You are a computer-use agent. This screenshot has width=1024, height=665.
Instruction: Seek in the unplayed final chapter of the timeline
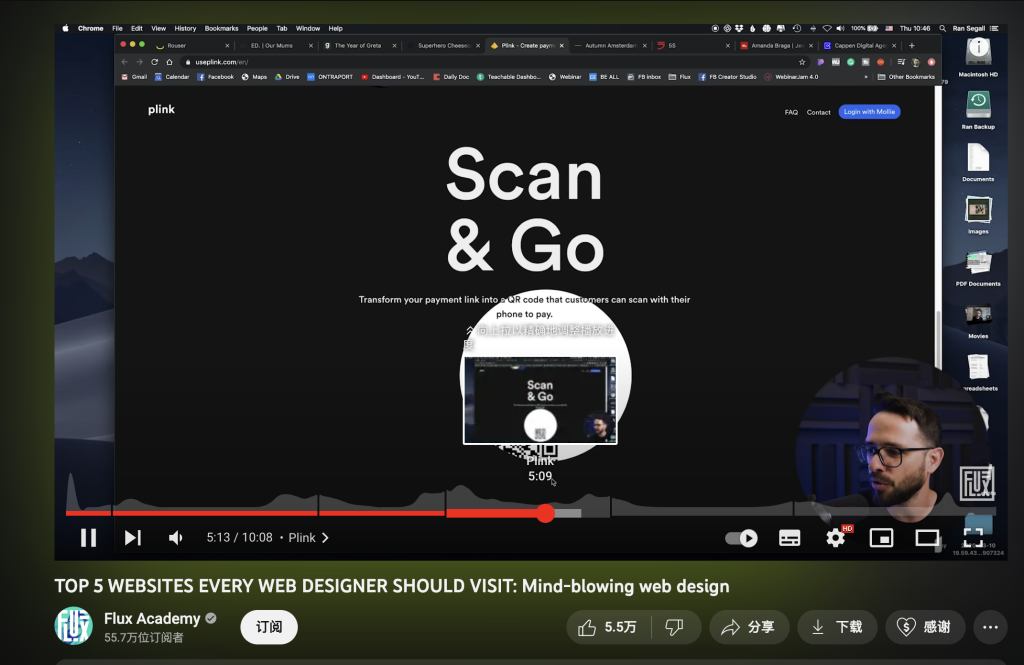pyautogui.click(x=895, y=513)
